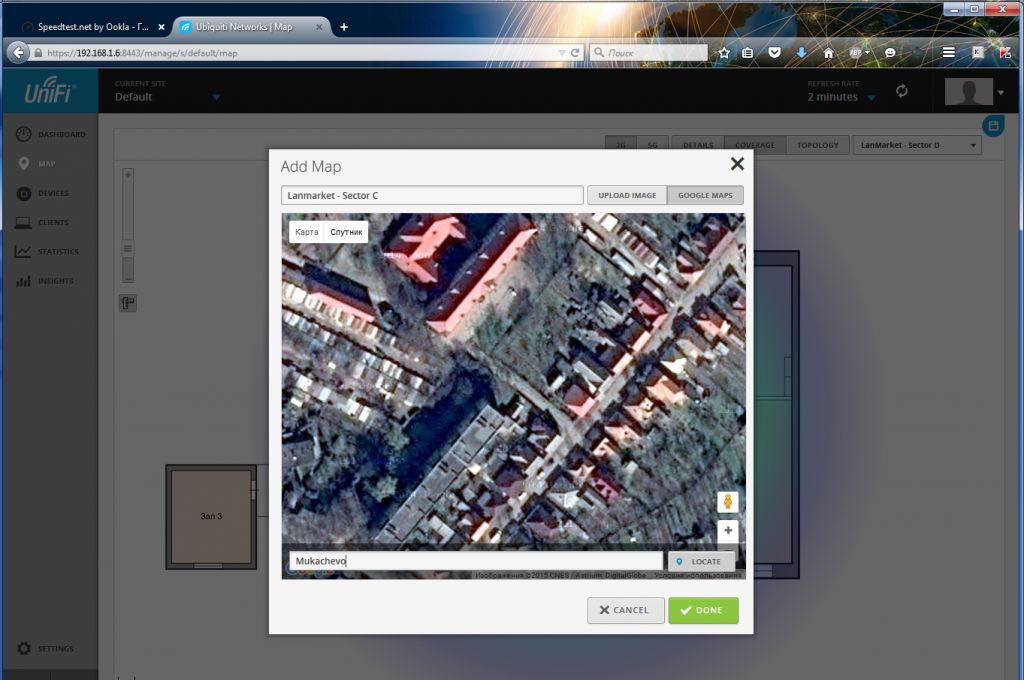The width and height of the screenshot is (1024, 680).
Task: Zoom in with Google map plus button
Action: tap(727, 531)
